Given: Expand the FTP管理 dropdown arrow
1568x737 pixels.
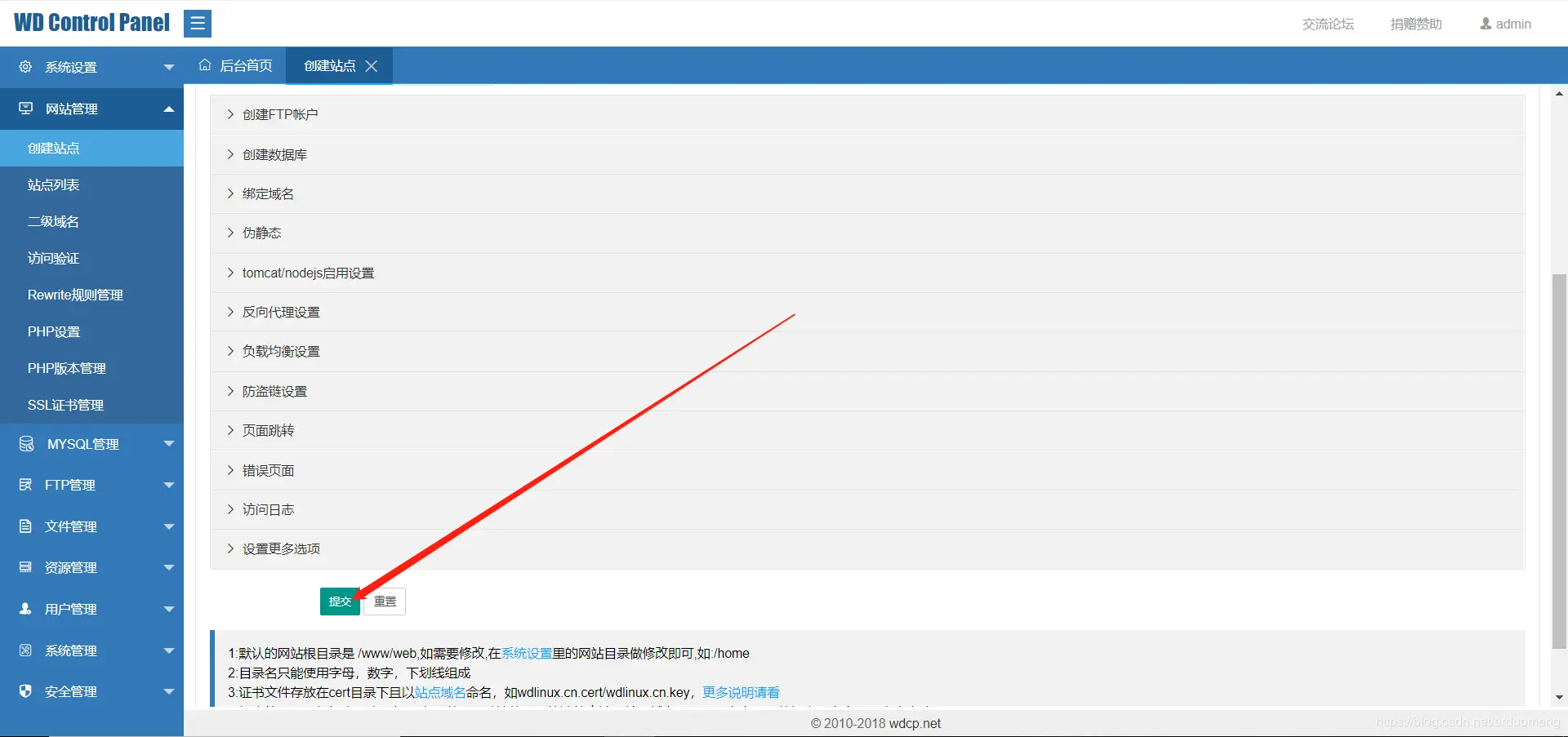Looking at the screenshot, I should pyautogui.click(x=169, y=485).
